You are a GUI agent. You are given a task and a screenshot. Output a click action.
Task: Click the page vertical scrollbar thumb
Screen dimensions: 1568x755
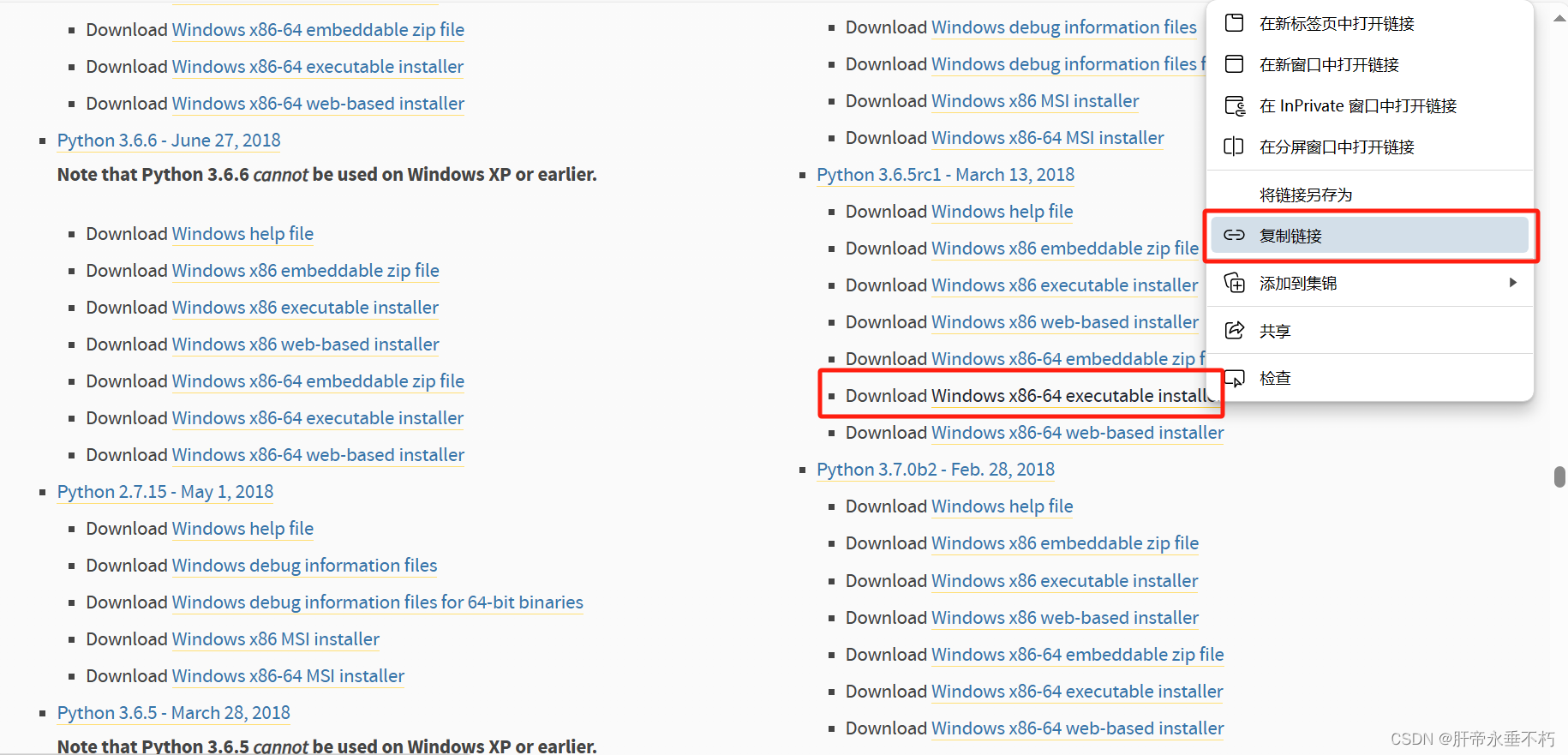(x=1559, y=476)
